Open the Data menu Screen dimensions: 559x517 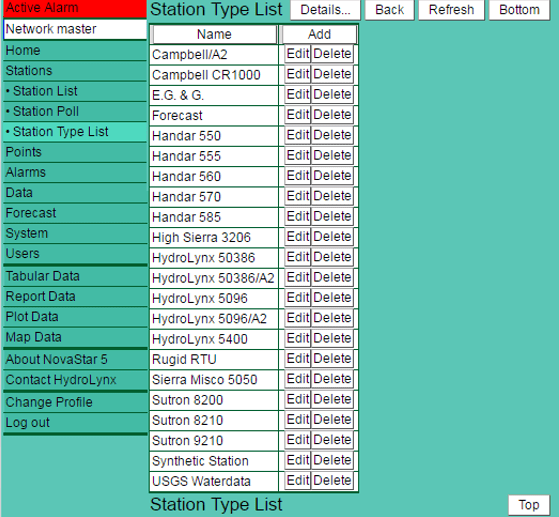click(x=75, y=193)
